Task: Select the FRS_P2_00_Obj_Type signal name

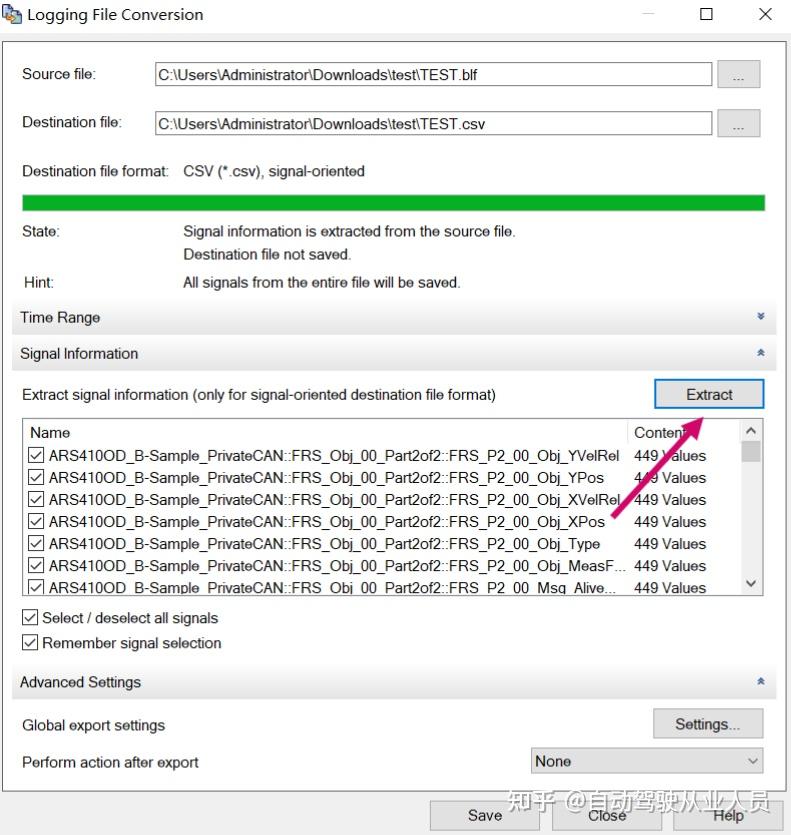Action: click(x=324, y=544)
